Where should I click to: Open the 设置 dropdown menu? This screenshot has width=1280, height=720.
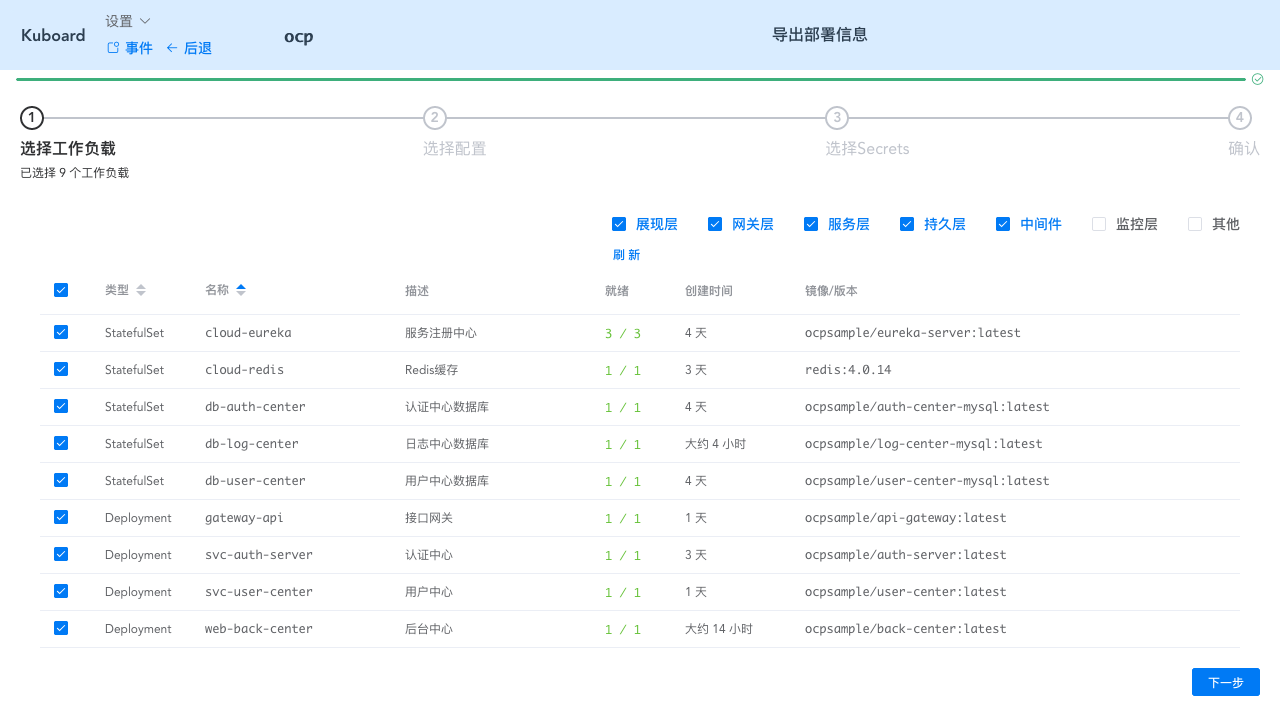point(128,21)
